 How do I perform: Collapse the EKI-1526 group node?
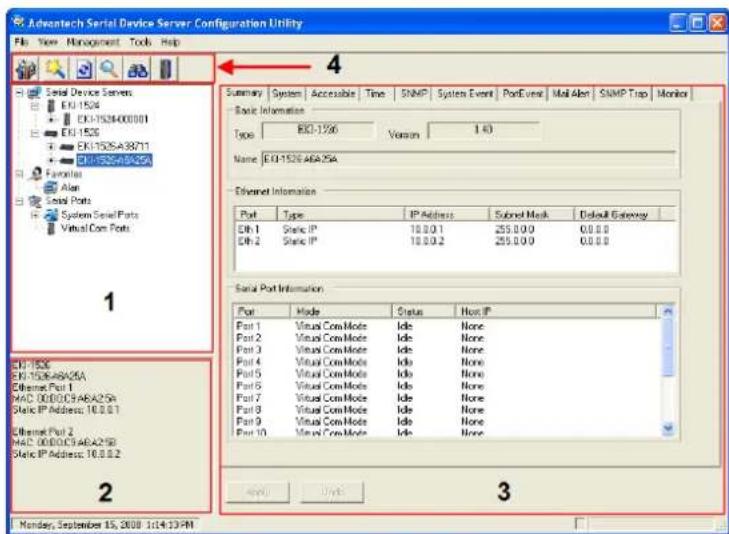(35, 133)
